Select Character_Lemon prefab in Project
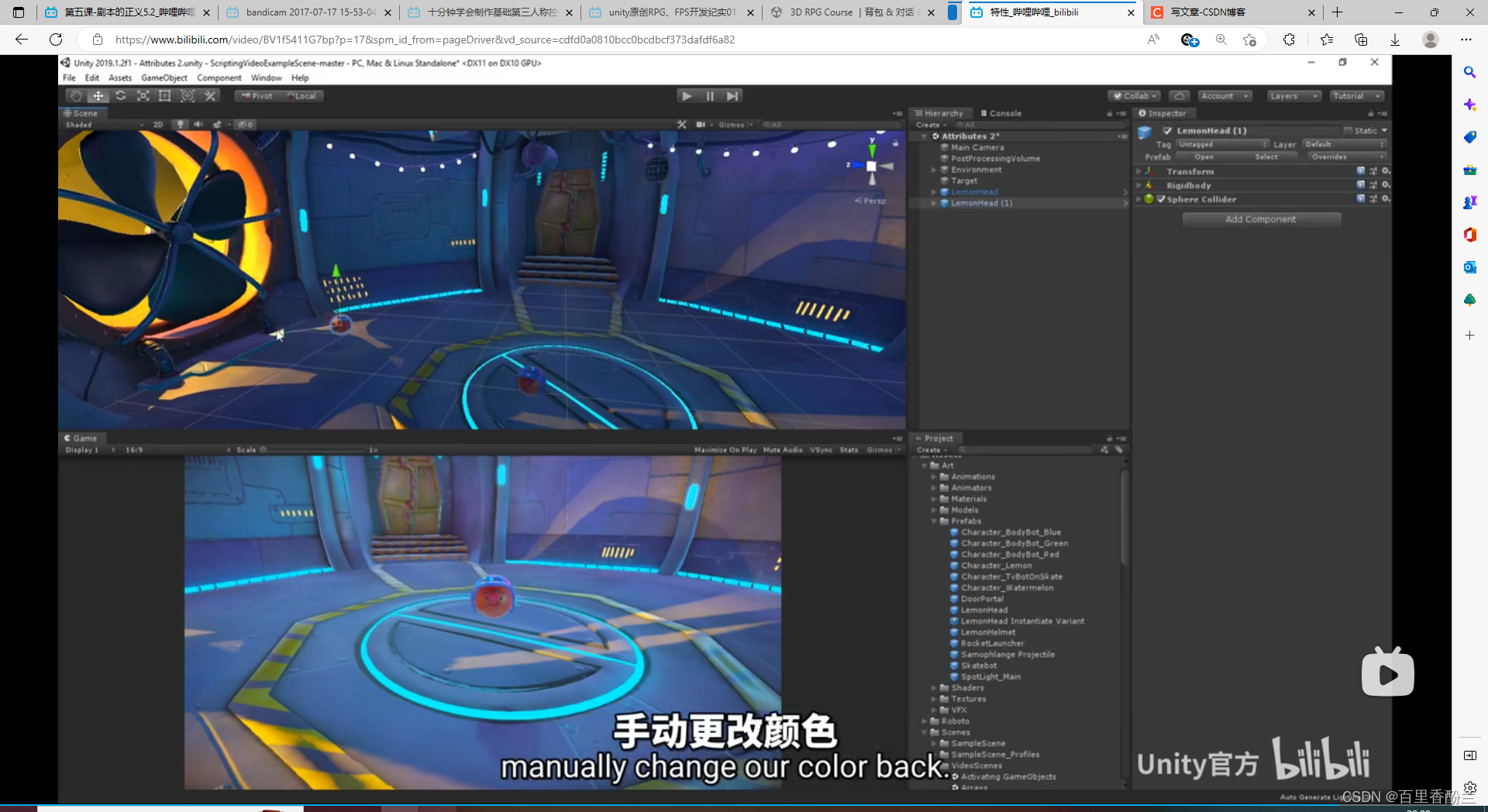Image resolution: width=1488 pixels, height=812 pixels. coord(997,566)
